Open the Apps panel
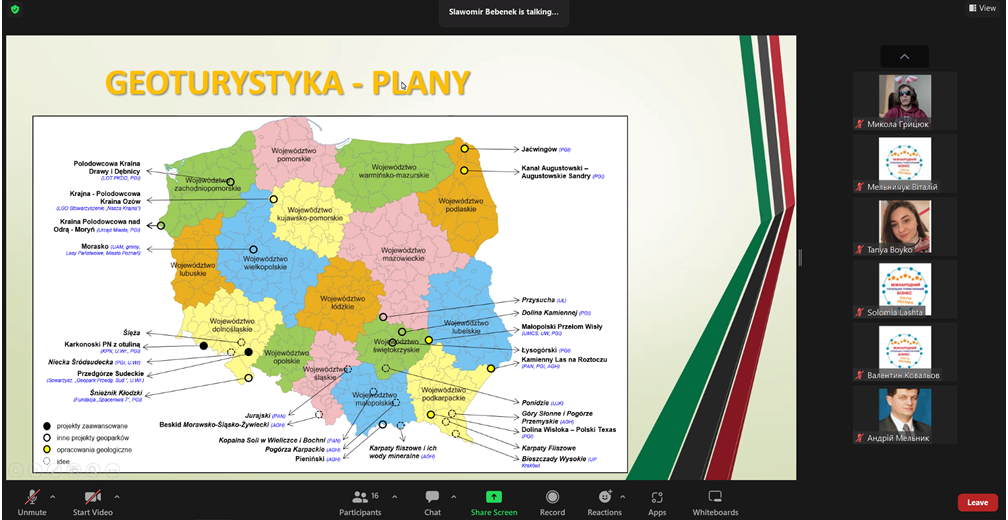The image size is (1008, 520). (x=657, y=501)
